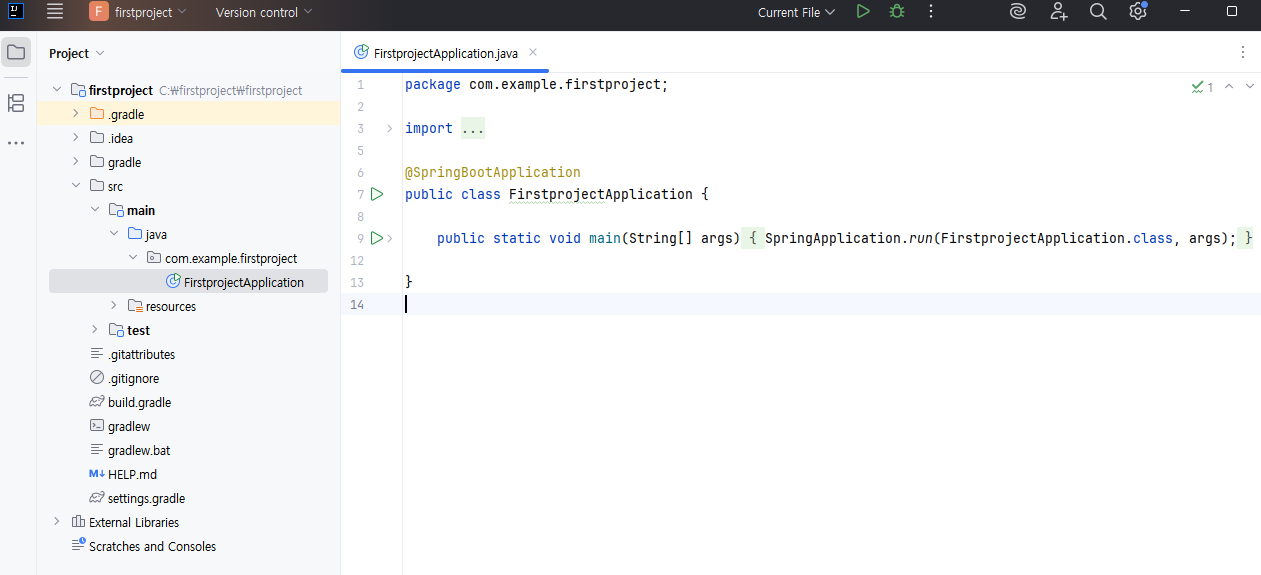Go to previous highlighted problem arrow
The width and height of the screenshot is (1261, 575).
click(1229, 87)
